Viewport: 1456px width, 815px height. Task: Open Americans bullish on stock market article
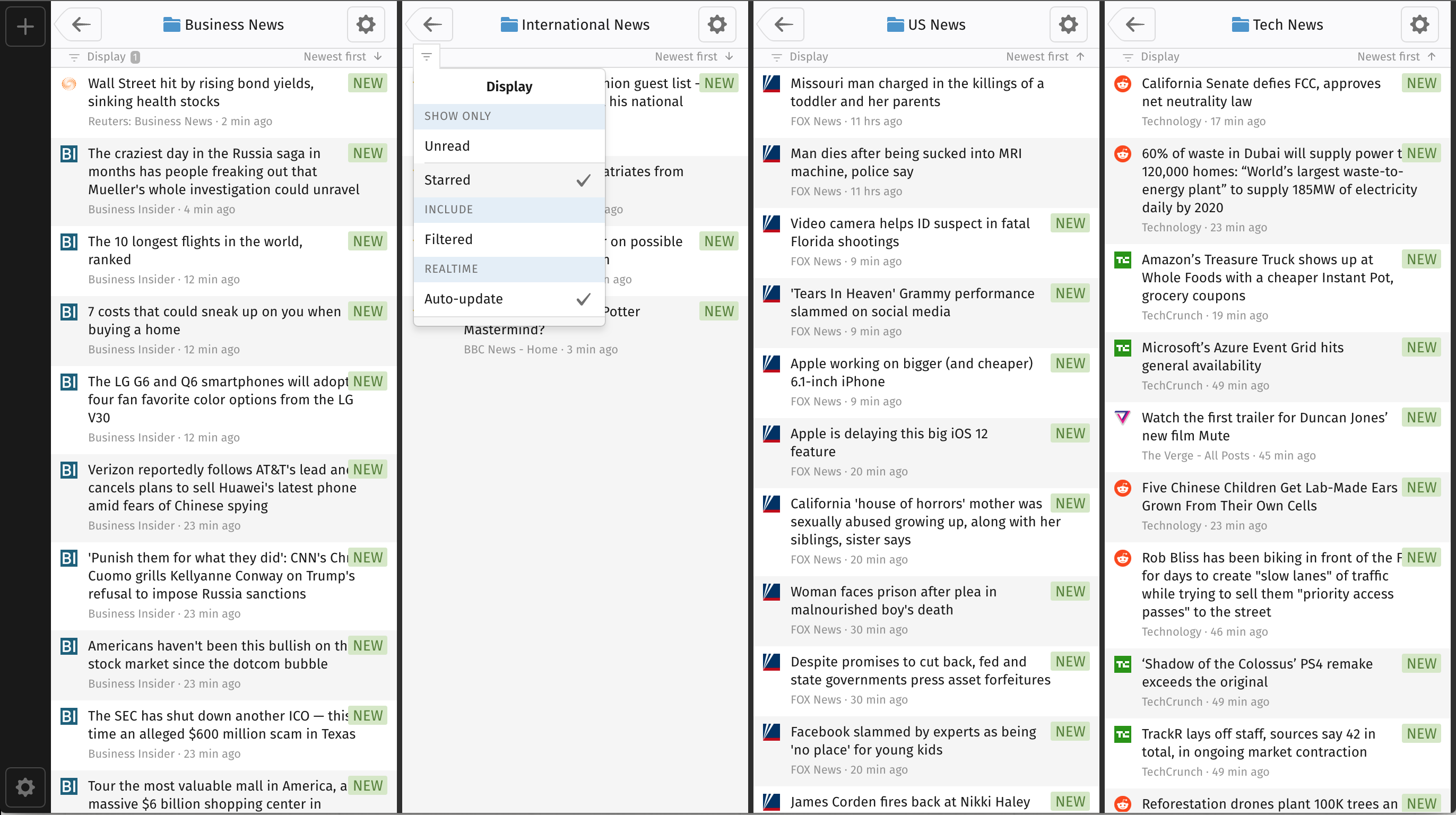coord(224,666)
